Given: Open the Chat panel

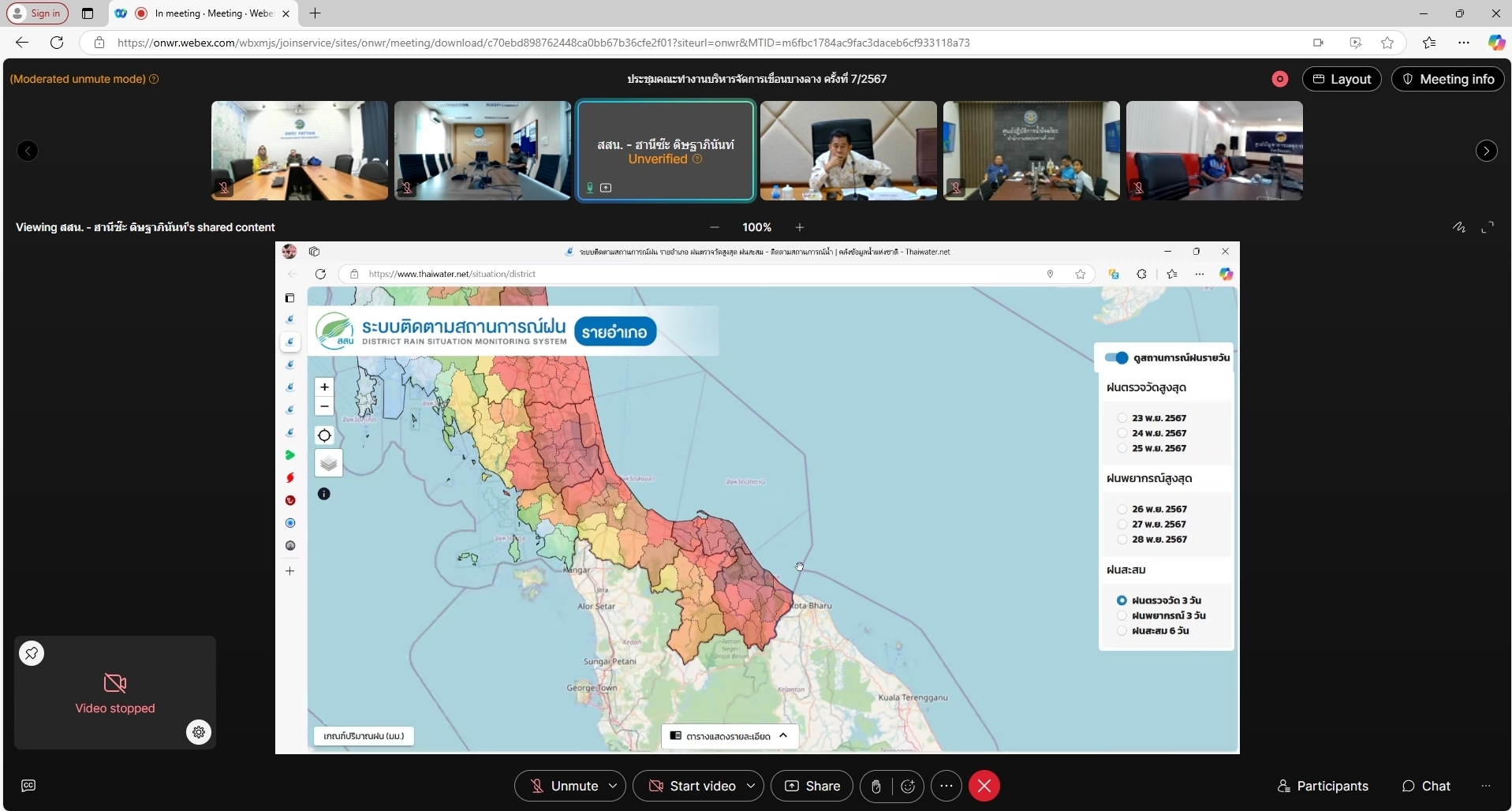Looking at the screenshot, I should [1426, 786].
